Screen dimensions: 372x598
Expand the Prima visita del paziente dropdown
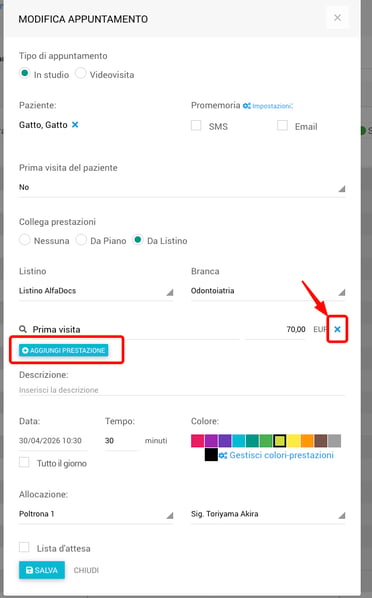point(182,187)
